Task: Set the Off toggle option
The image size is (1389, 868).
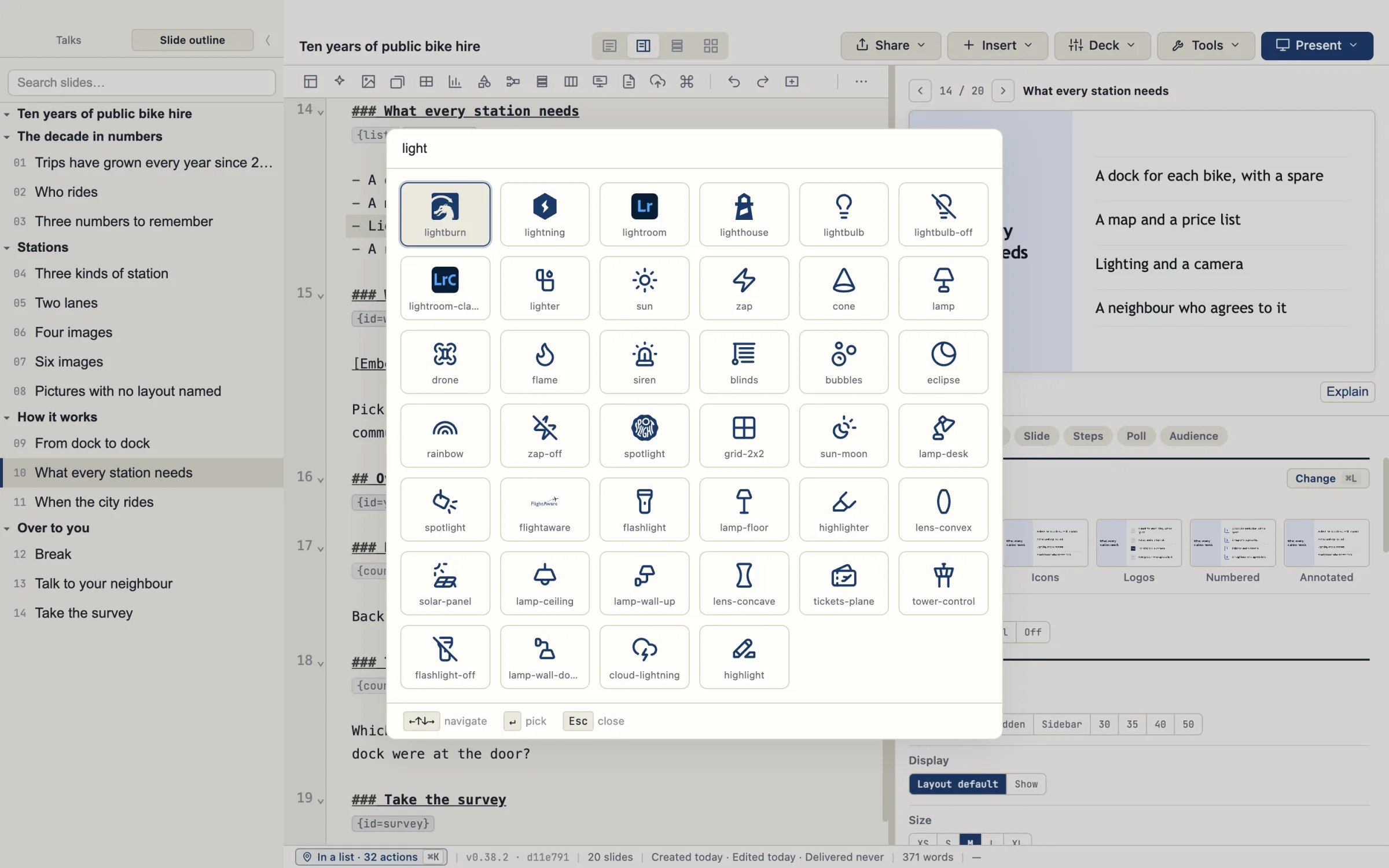Action: tap(1032, 632)
